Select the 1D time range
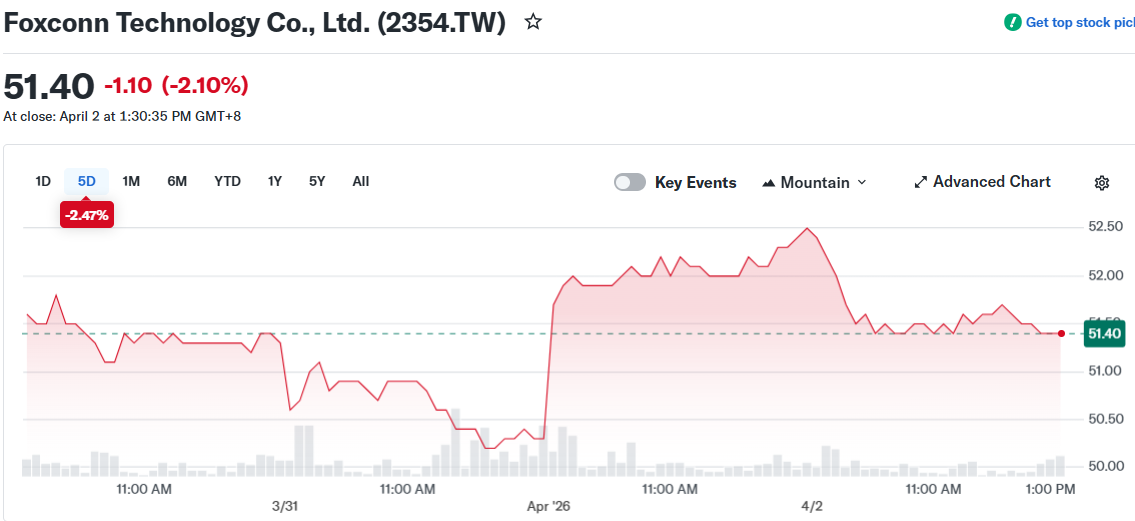1135x521 pixels. (43, 182)
